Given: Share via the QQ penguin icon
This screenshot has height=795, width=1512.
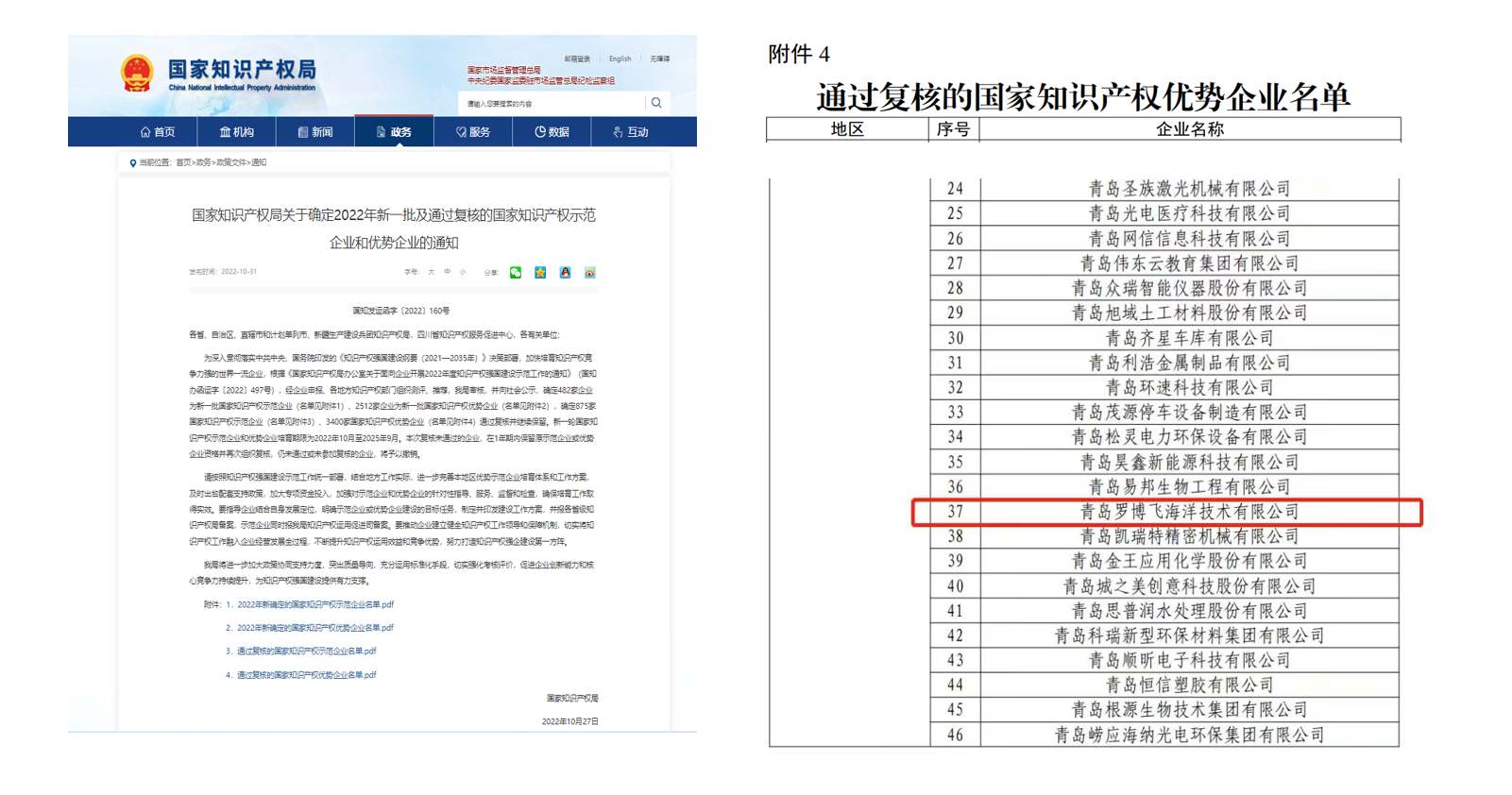Looking at the screenshot, I should pyautogui.click(x=565, y=273).
